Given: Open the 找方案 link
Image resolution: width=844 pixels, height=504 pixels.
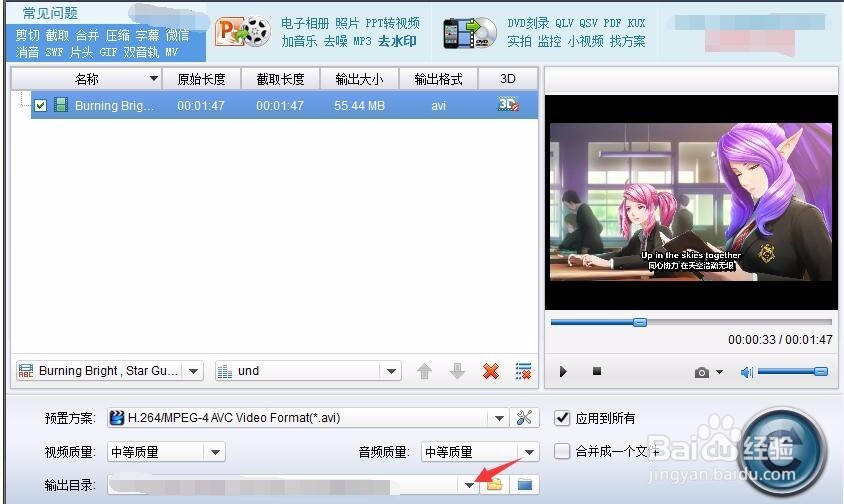Looking at the screenshot, I should pyautogui.click(x=628, y=41).
